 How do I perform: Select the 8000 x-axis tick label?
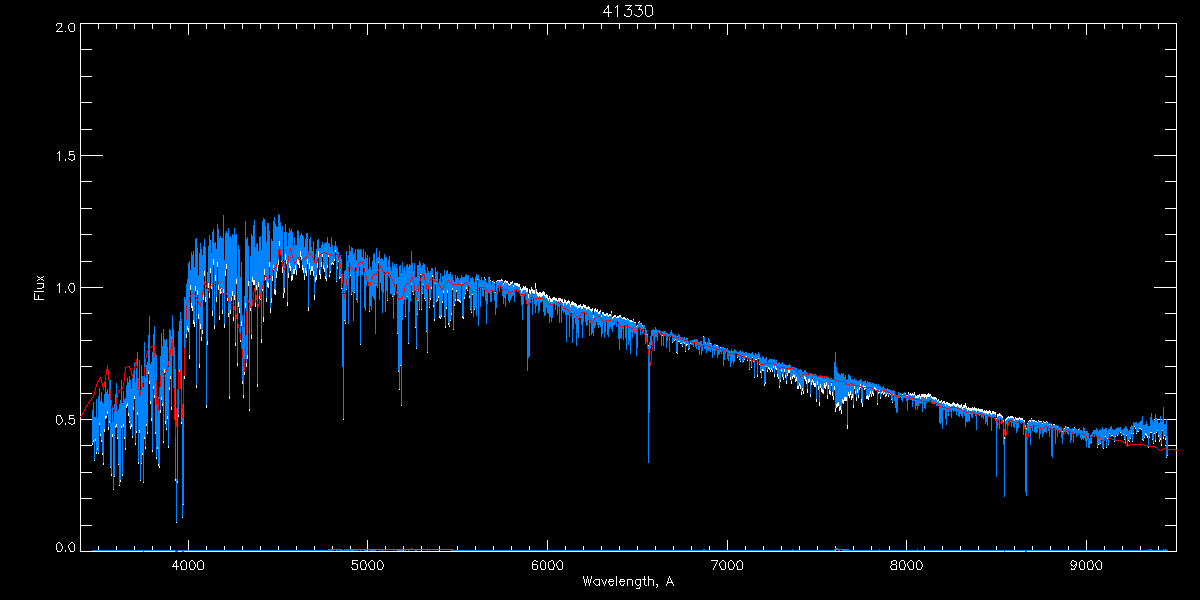pos(907,565)
